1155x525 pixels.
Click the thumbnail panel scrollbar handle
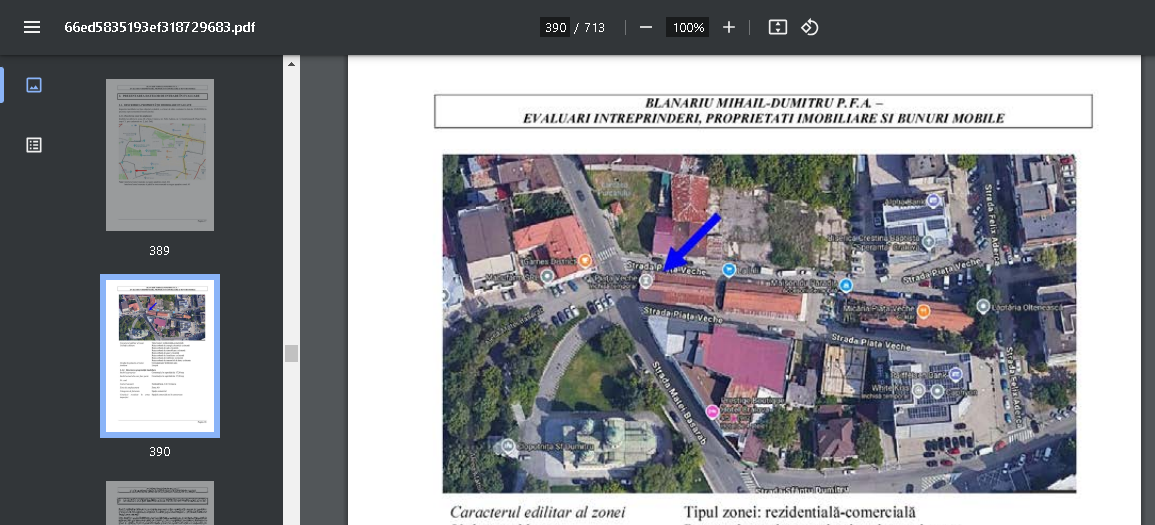(291, 353)
